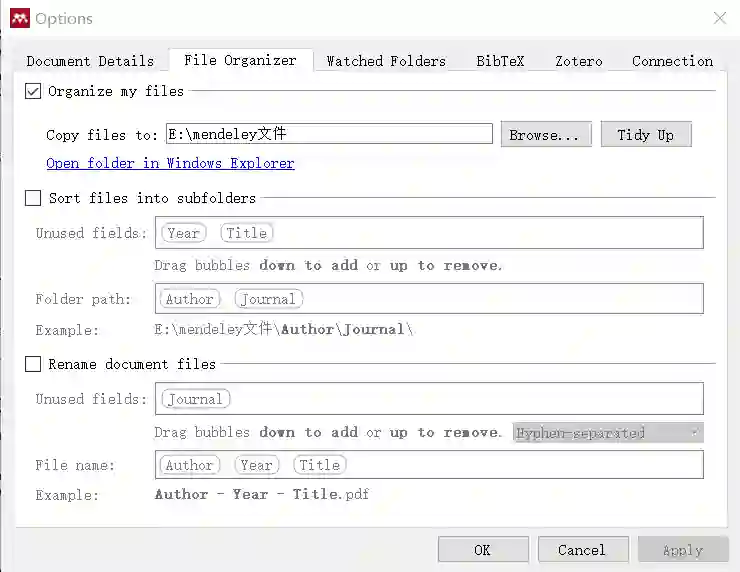Click the Copy files to path field
The image size is (740, 572).
[x=329, y=134]
